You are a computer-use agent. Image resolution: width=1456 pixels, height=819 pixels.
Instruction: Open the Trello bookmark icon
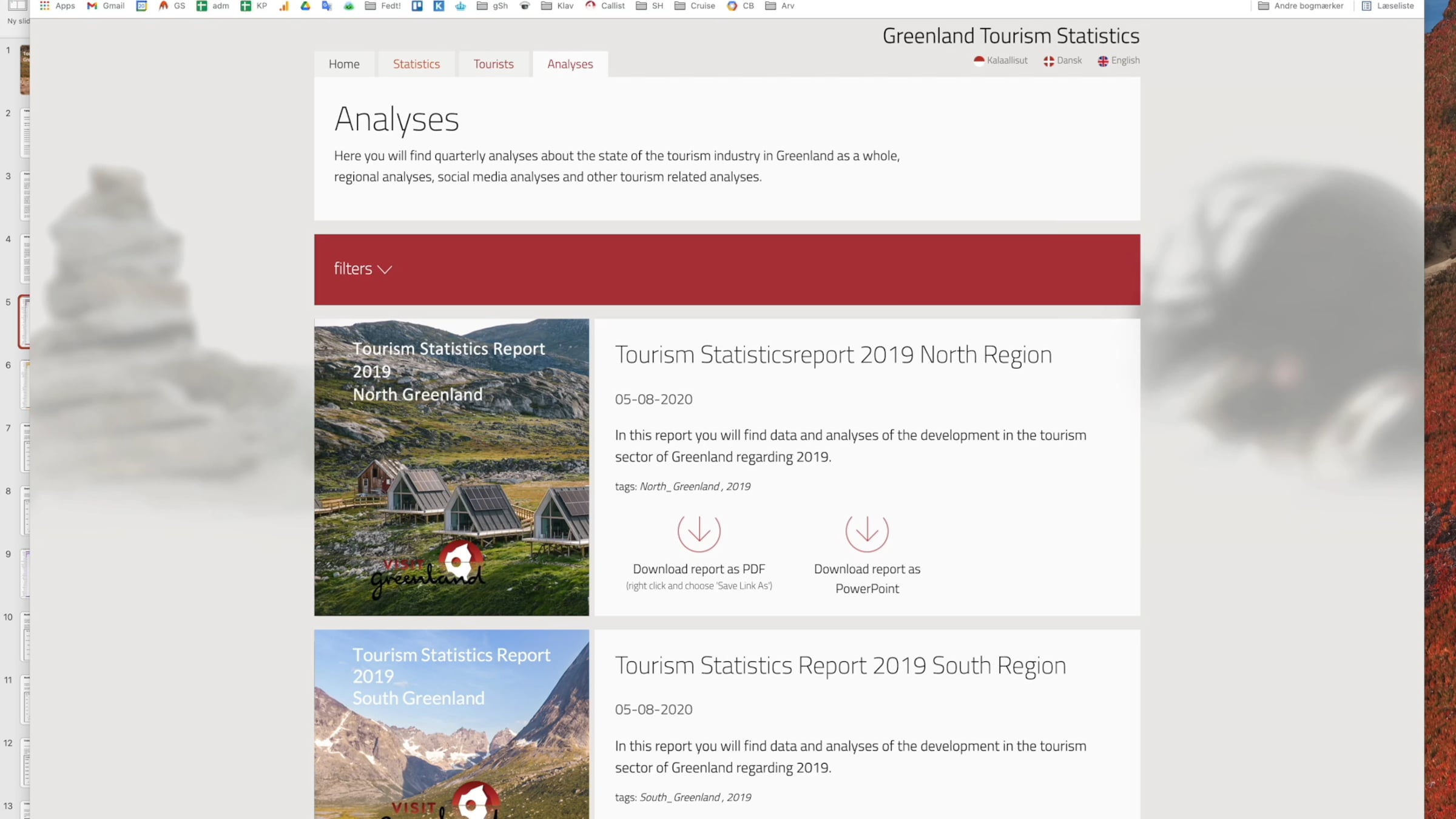tap(417, 6)
